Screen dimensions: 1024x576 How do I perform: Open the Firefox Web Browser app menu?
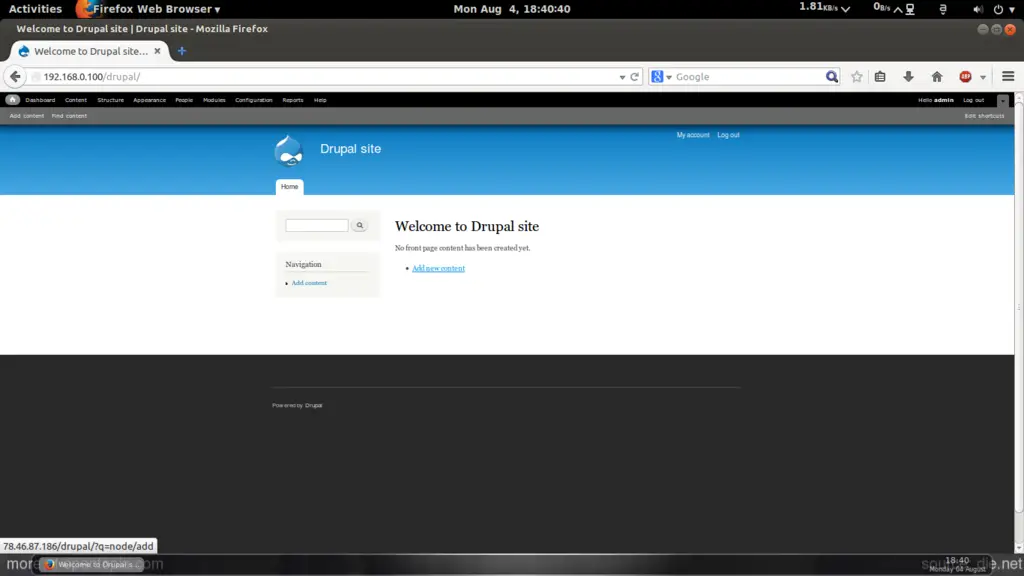[x=148, y=9]
